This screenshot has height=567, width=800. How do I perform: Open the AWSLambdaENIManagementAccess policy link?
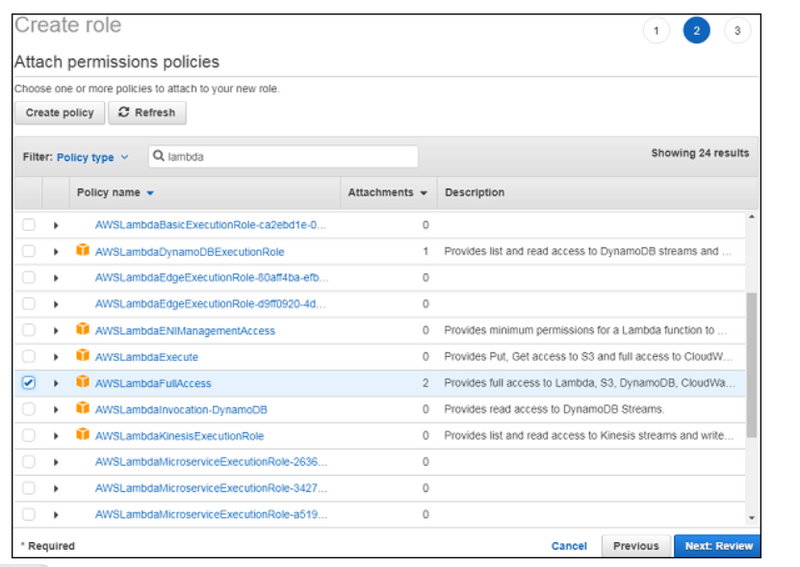pos(185,331)
